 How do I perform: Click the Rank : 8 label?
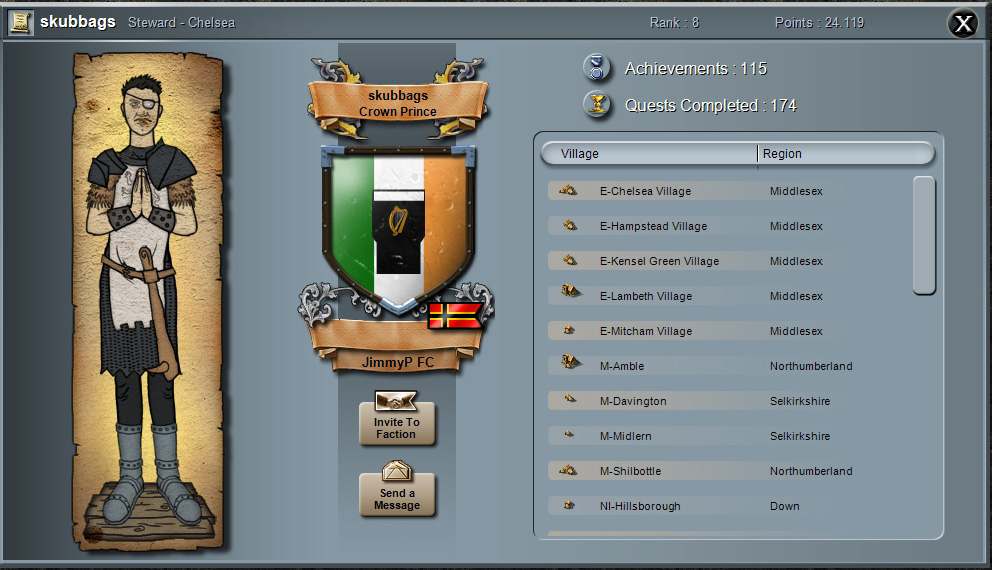tap(674, 23)
